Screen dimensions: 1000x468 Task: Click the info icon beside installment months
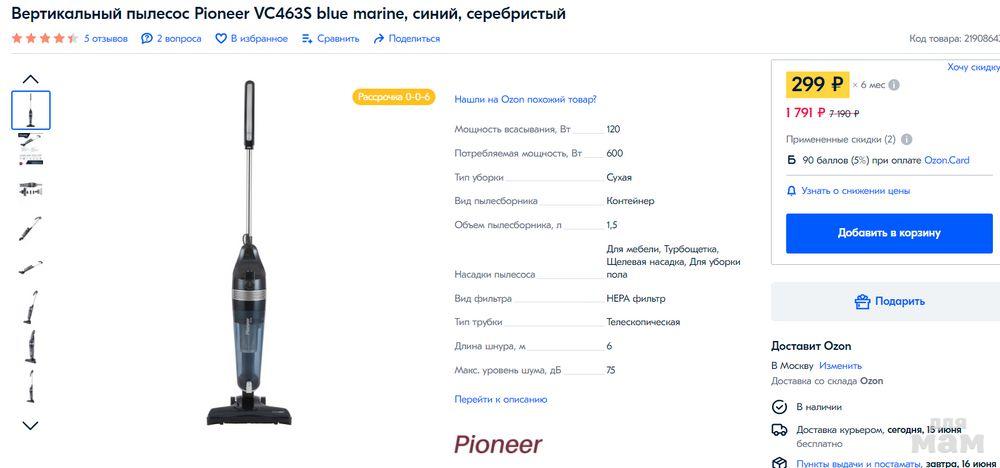(x=894, y=85)
